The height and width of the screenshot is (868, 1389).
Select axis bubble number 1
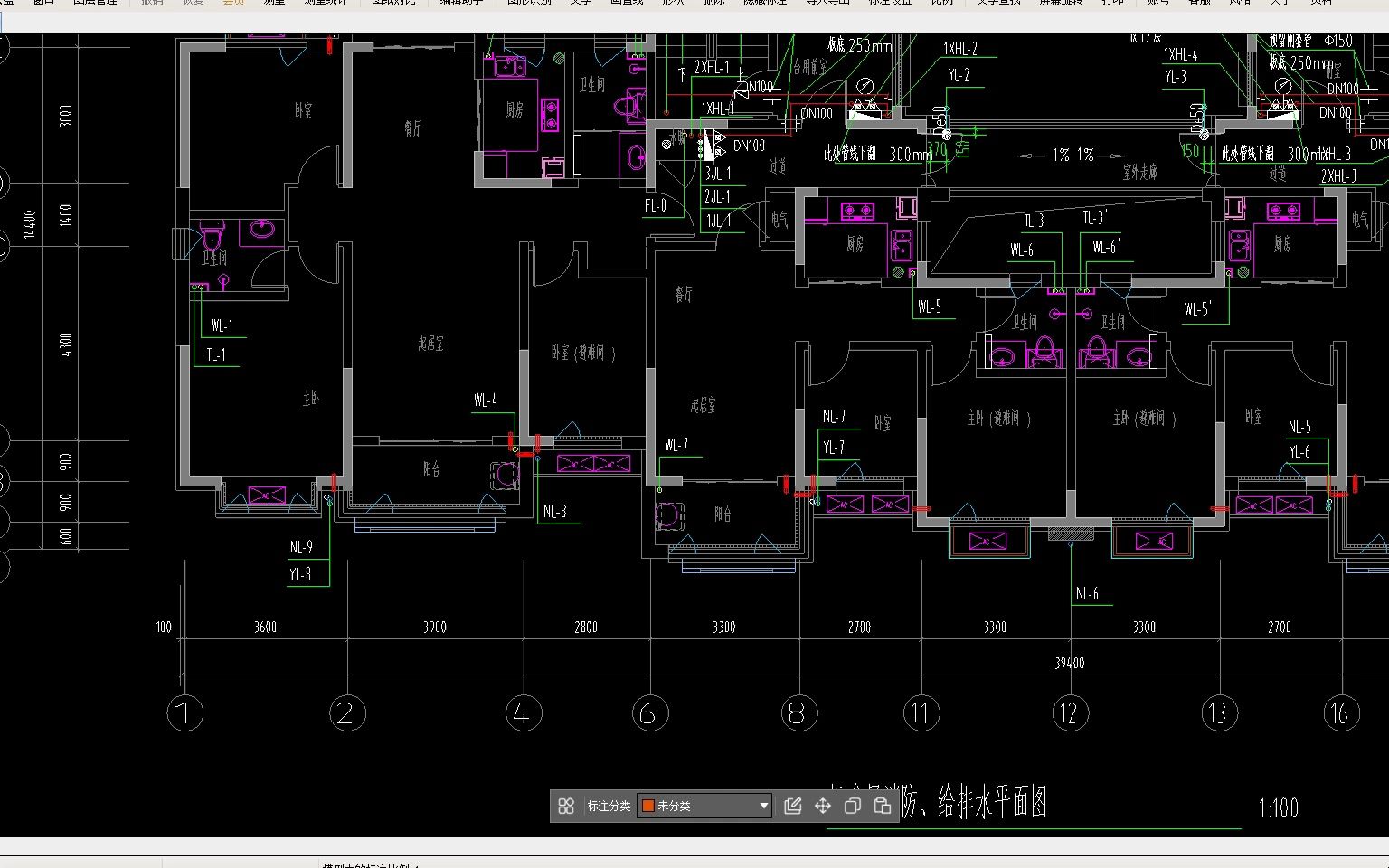click(x=184, y=713)
